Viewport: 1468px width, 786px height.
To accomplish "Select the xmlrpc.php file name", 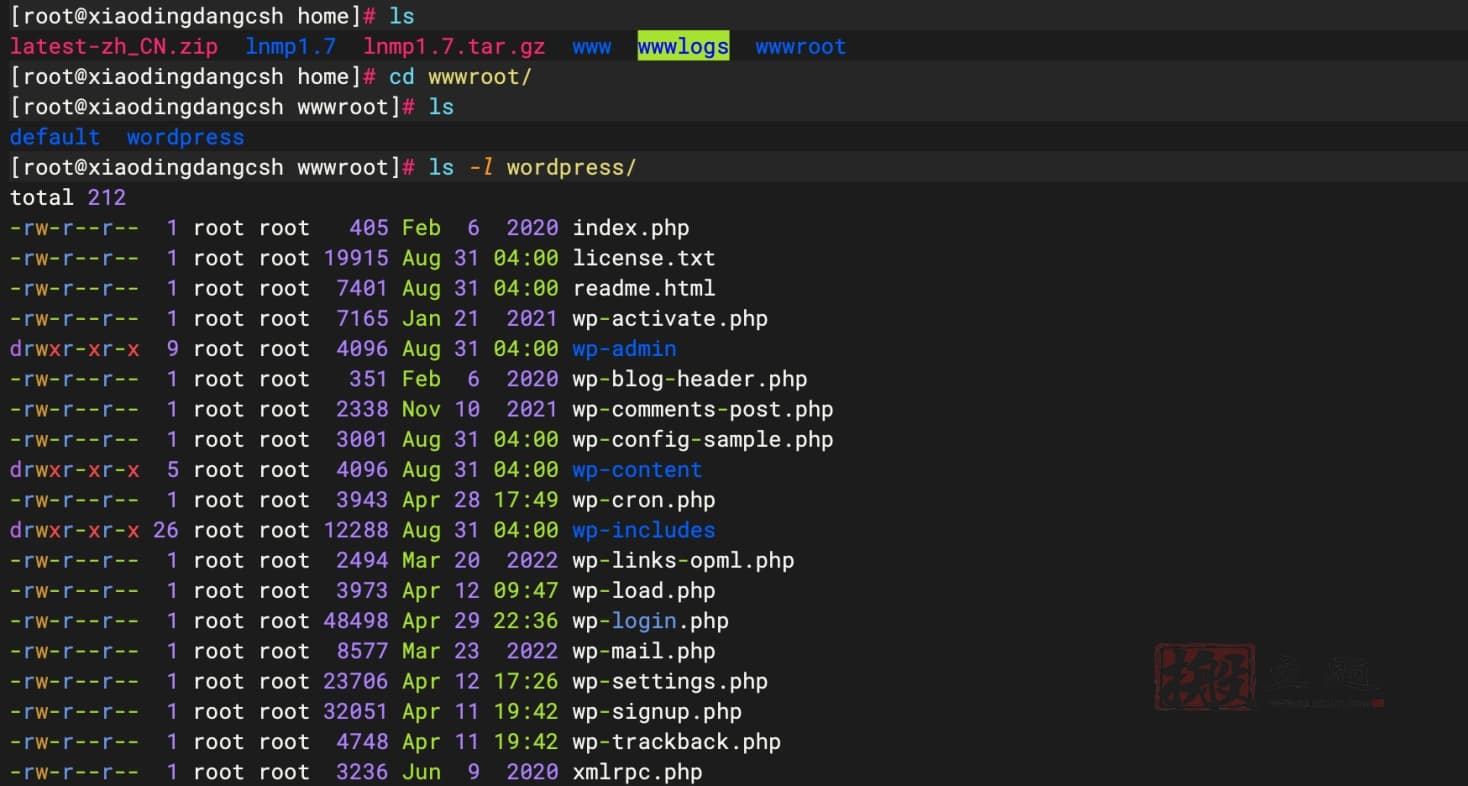I will tap(637, 772).
